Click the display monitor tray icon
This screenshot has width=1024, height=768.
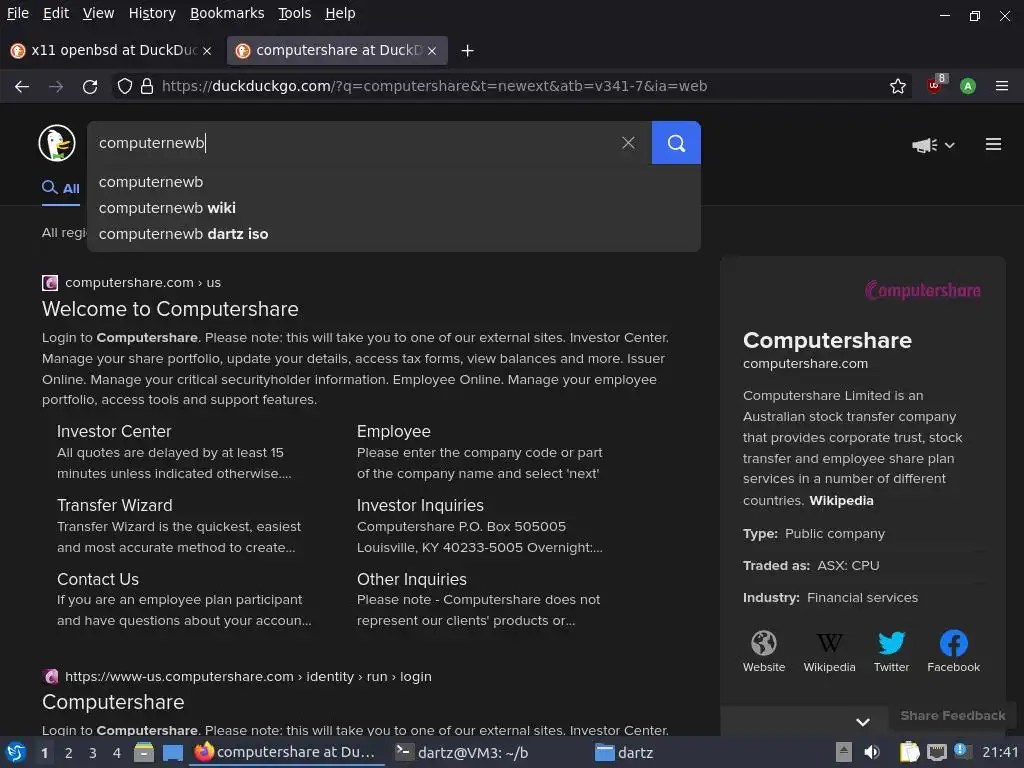pos(937,752)
